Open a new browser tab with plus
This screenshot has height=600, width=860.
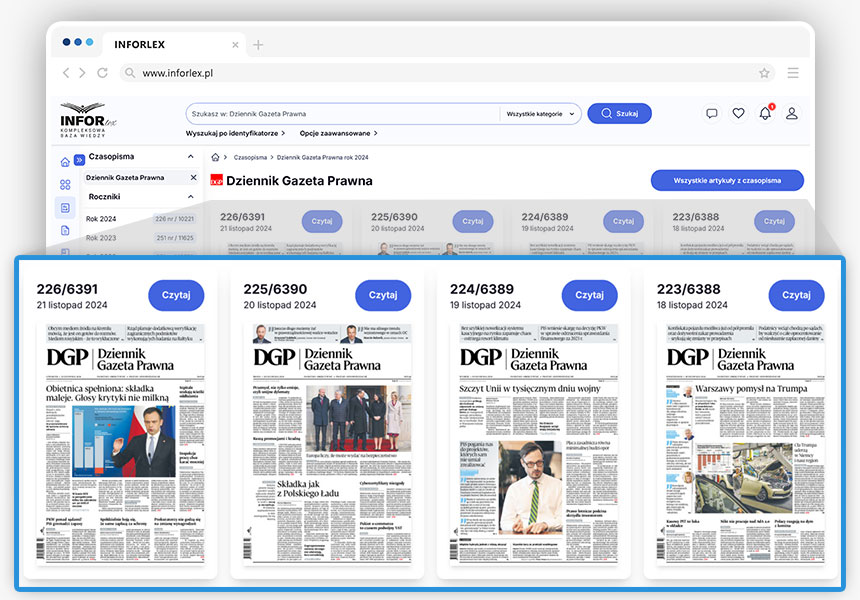[x=258, y=45]
